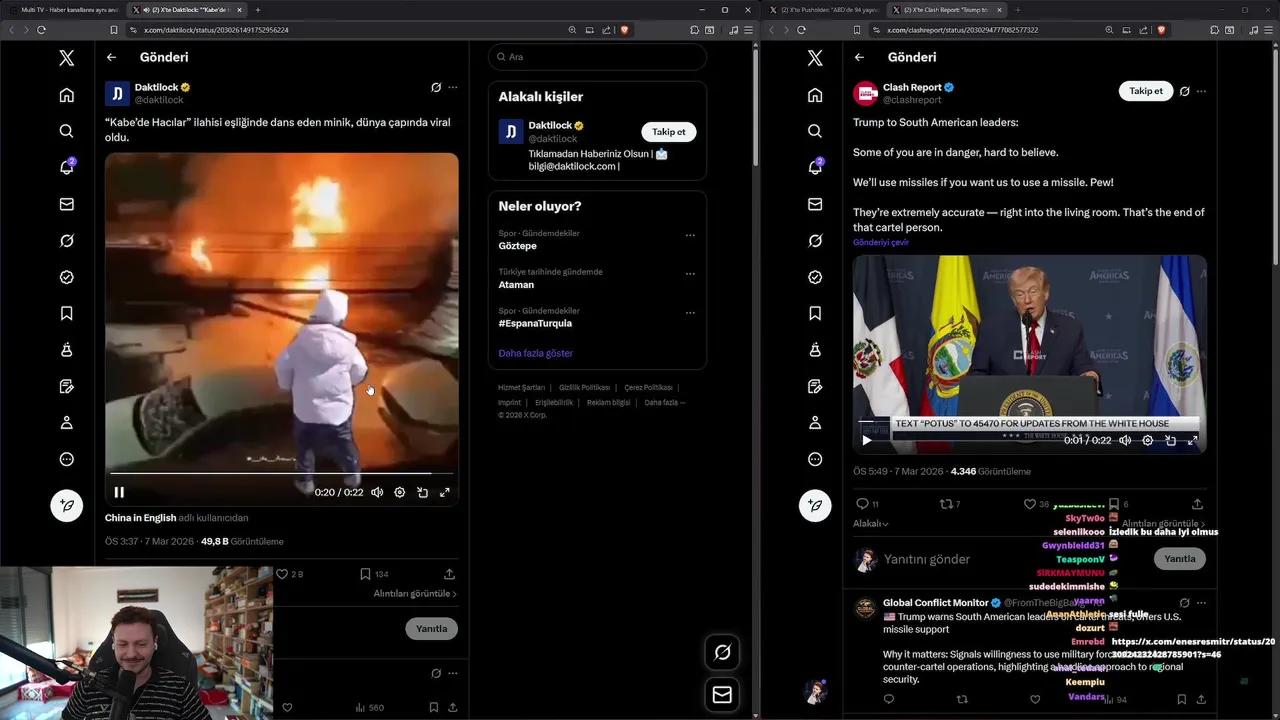
Task: Mute the Trump video volume
Action: coord(1125,440)
